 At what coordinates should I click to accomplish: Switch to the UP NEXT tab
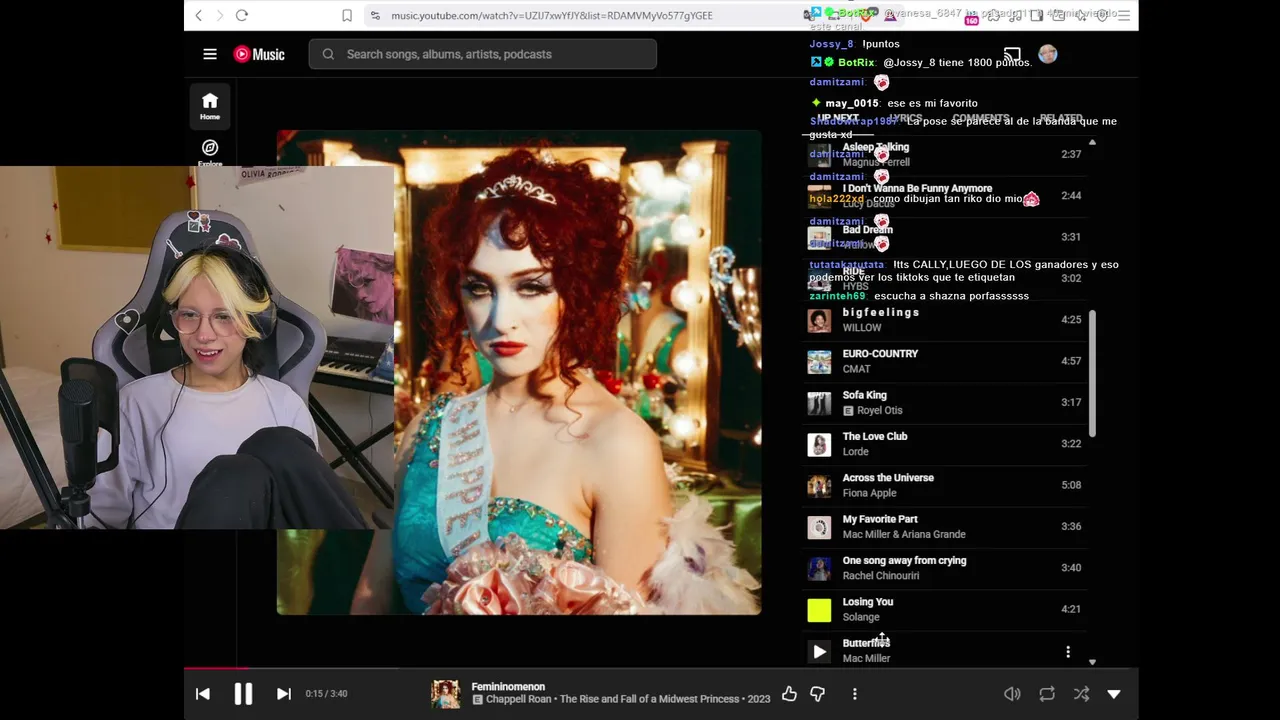838,118
